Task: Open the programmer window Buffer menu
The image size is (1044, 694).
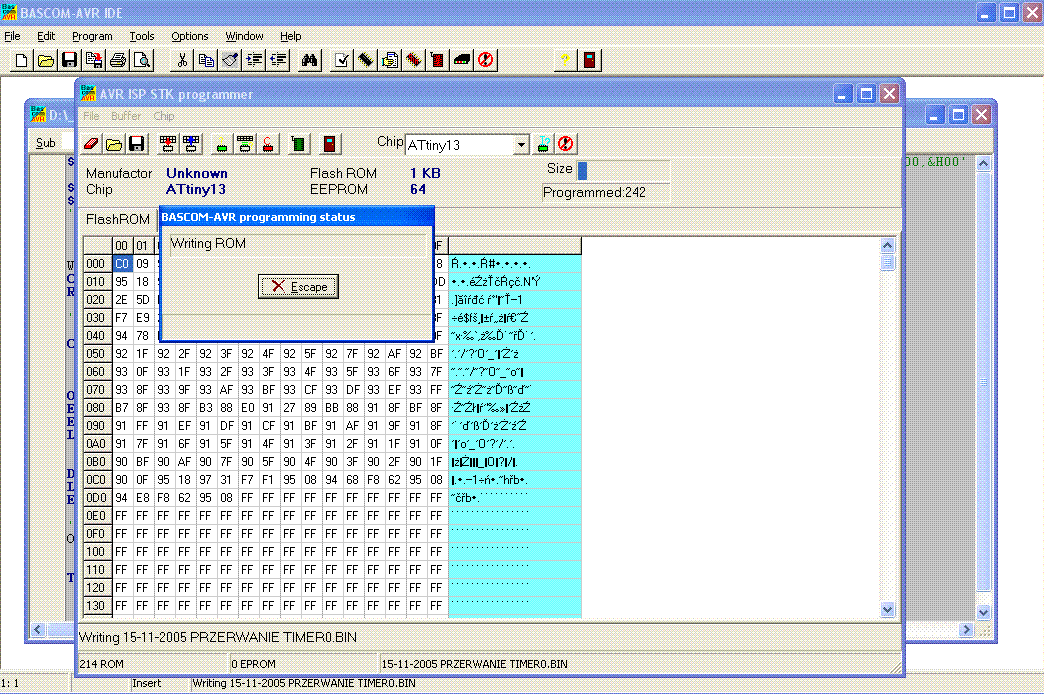Action: (x=126, y=116)
